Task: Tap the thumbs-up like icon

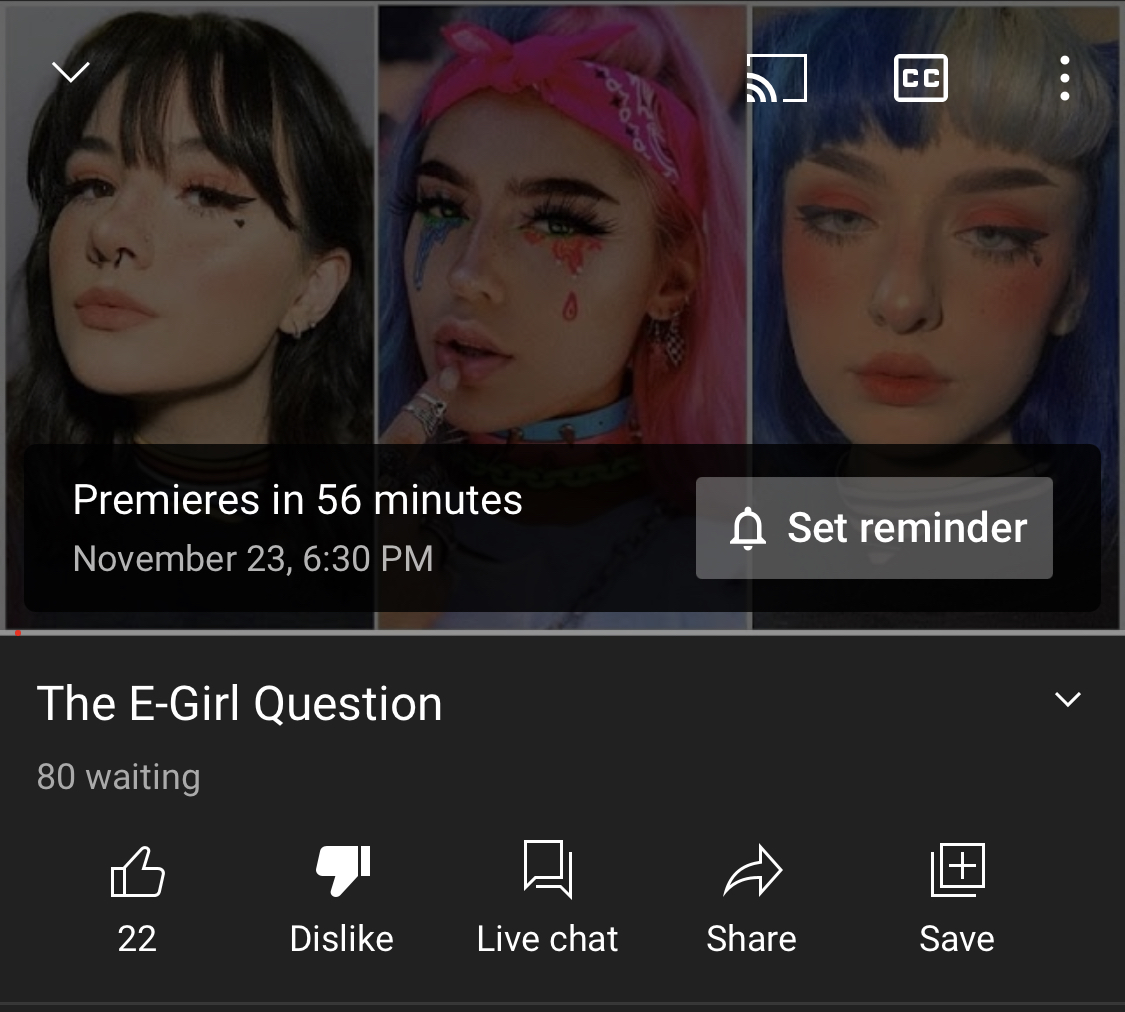Action: coord(137,871)
